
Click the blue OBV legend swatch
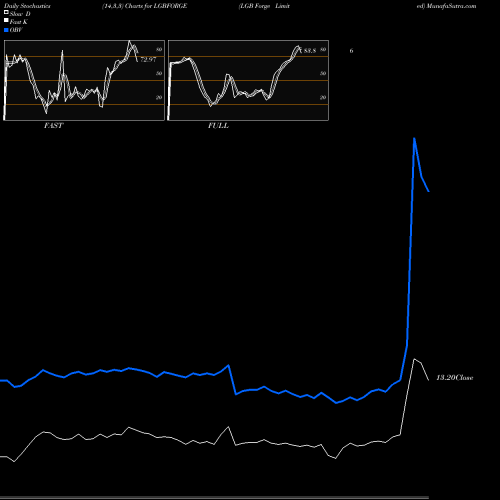coord(6,30)
